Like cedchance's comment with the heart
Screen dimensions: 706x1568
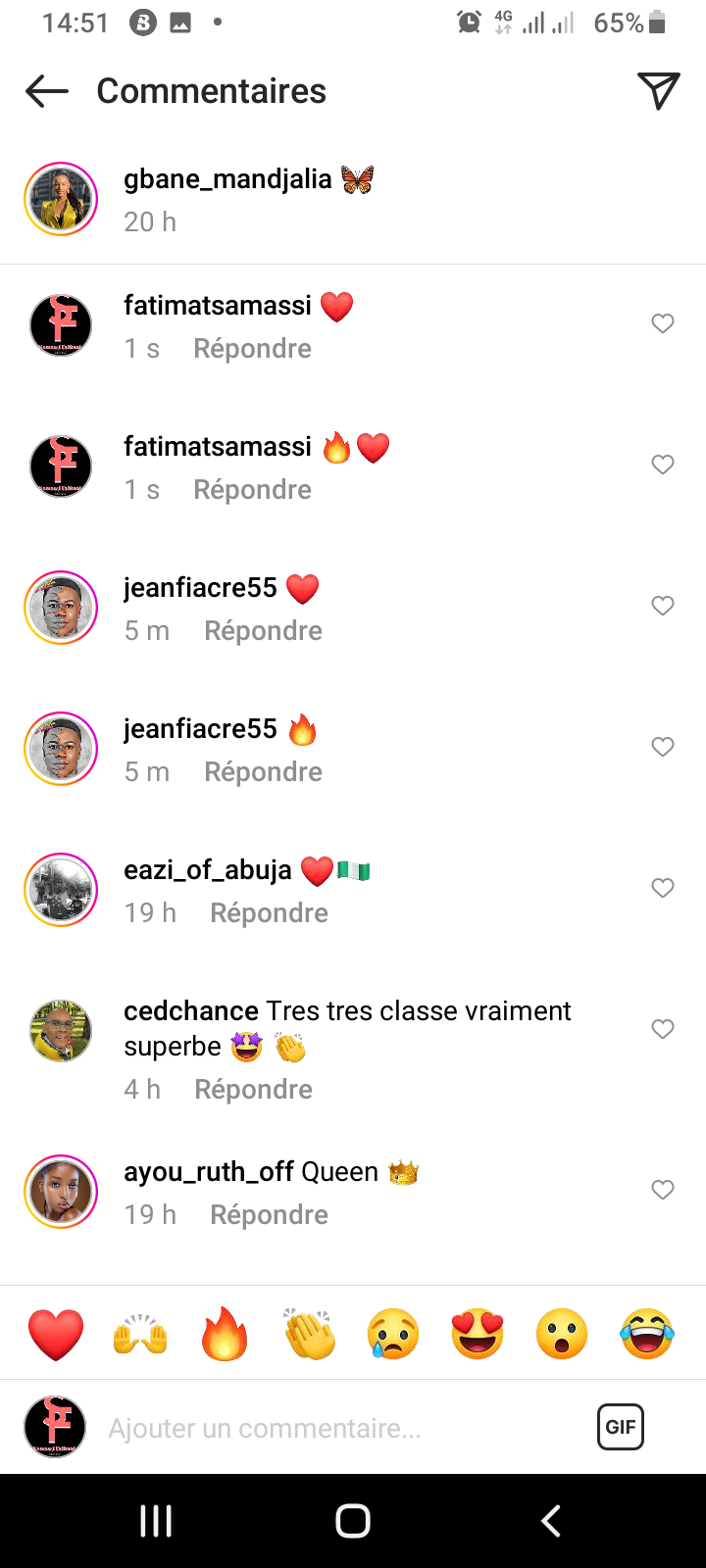pos(663,1029)
